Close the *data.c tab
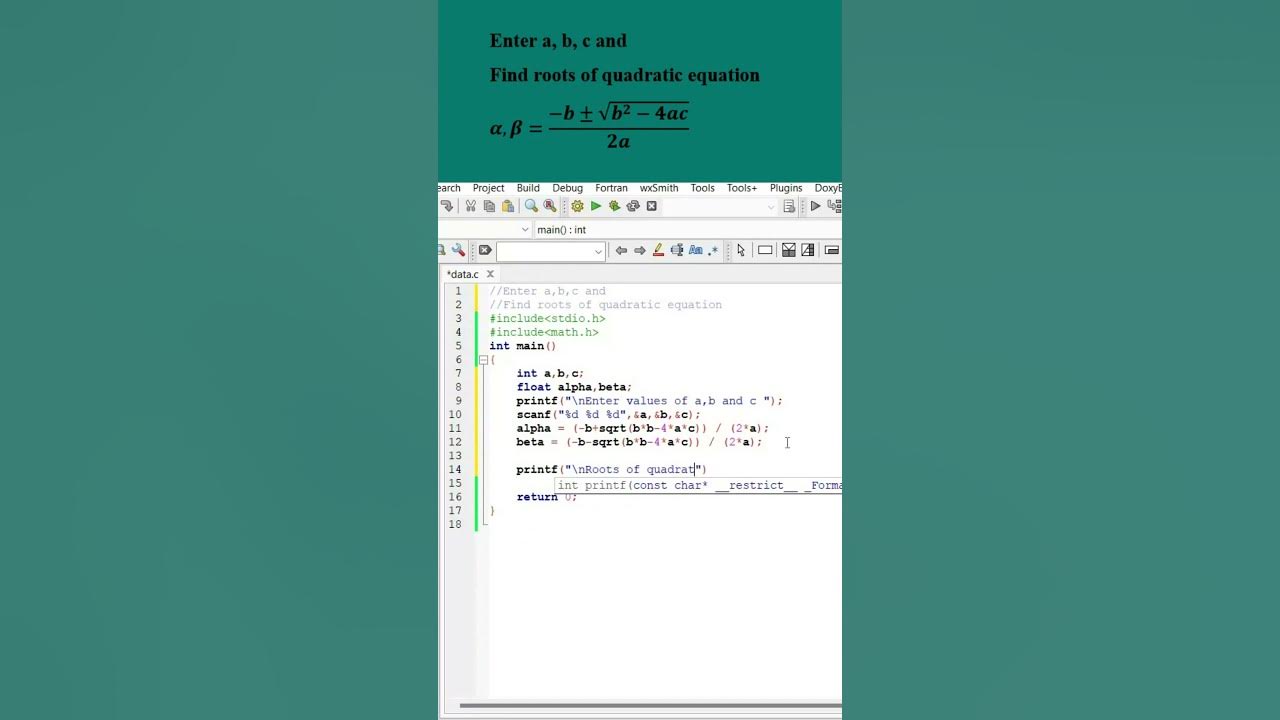The width and height of the screenshot is (1280, 720). [x=490, y=274]
